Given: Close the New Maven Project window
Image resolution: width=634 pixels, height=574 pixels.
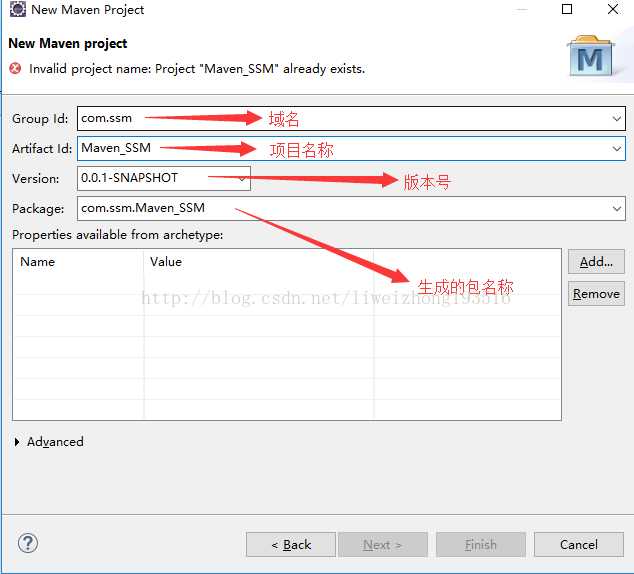Looking at the screenshot, I should click(x=613, y=8).
